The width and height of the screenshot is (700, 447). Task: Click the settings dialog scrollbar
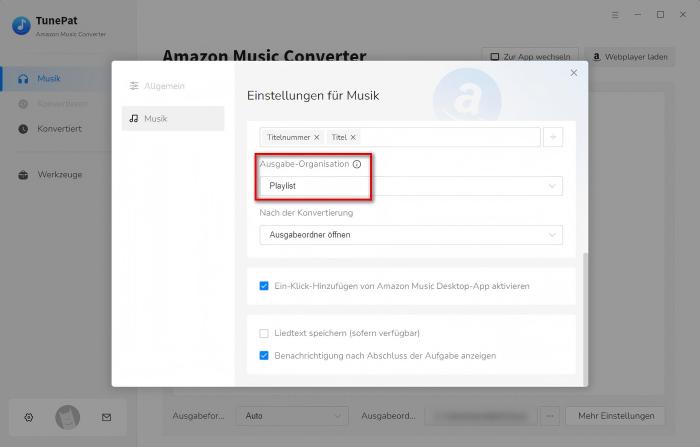(585, 318)
